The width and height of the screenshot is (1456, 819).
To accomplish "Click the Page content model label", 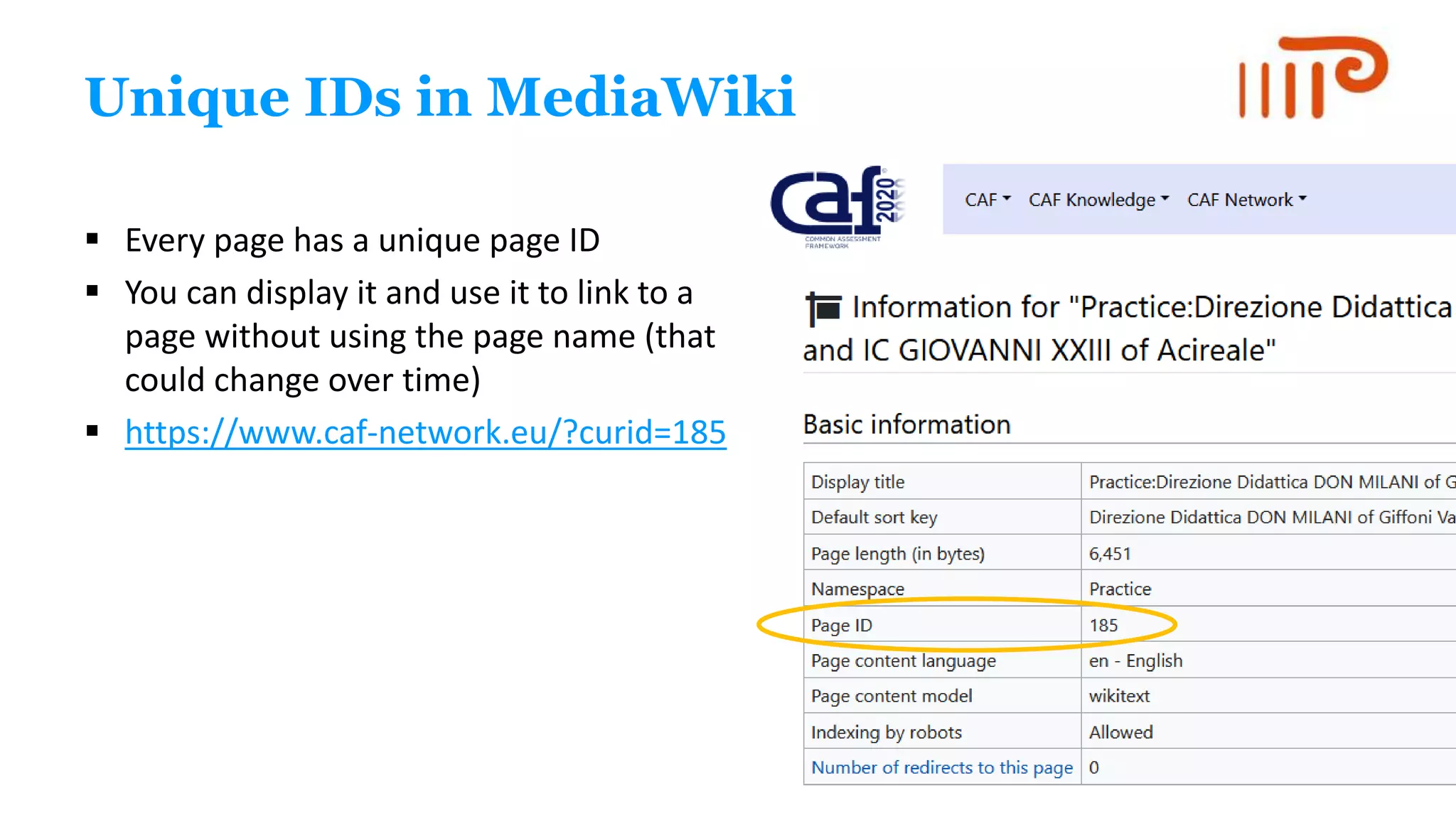I will [x=892, y=696].
